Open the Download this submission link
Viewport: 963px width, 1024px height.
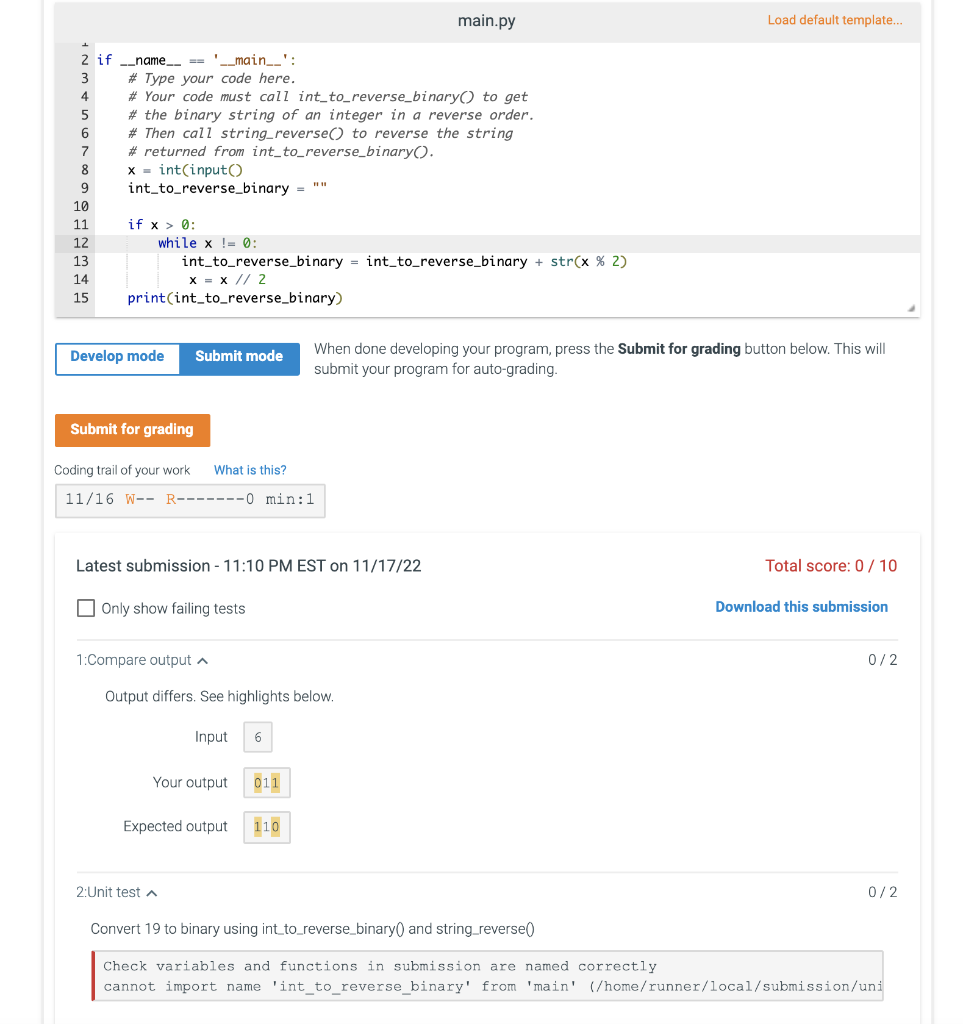[801, 607]
